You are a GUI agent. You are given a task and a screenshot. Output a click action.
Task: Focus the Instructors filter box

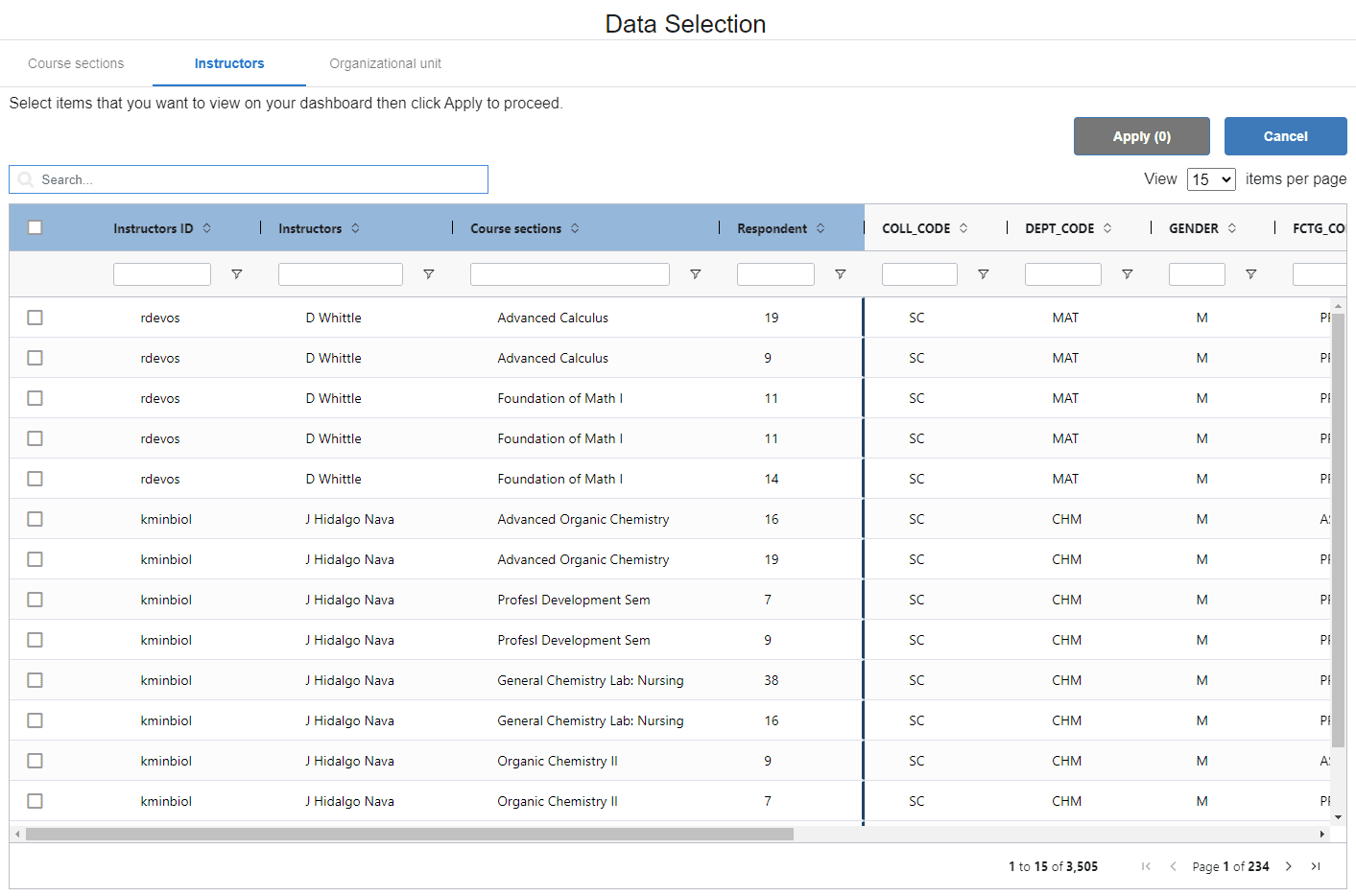(x=341, y=274)
